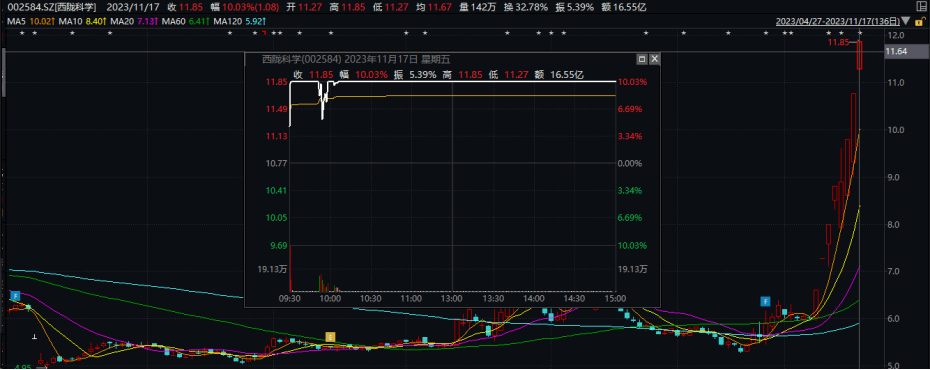Click the vertical scrollbar on the left edge
Viewport: 930px width, 370px height.
click(3, 71)
